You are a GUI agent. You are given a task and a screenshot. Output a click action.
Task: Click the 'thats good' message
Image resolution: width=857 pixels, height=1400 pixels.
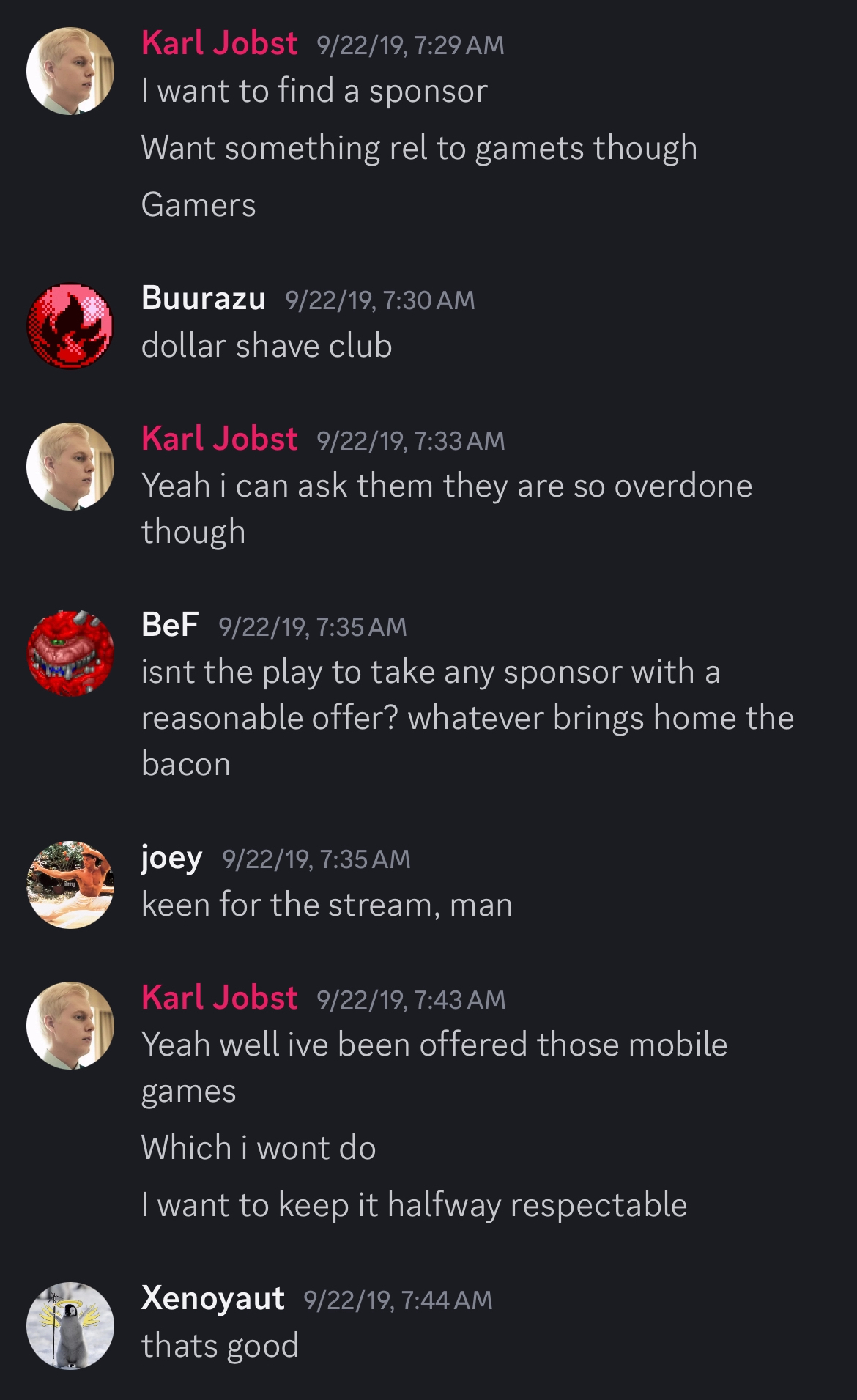pyautogui.click(x=220, y=1346)
